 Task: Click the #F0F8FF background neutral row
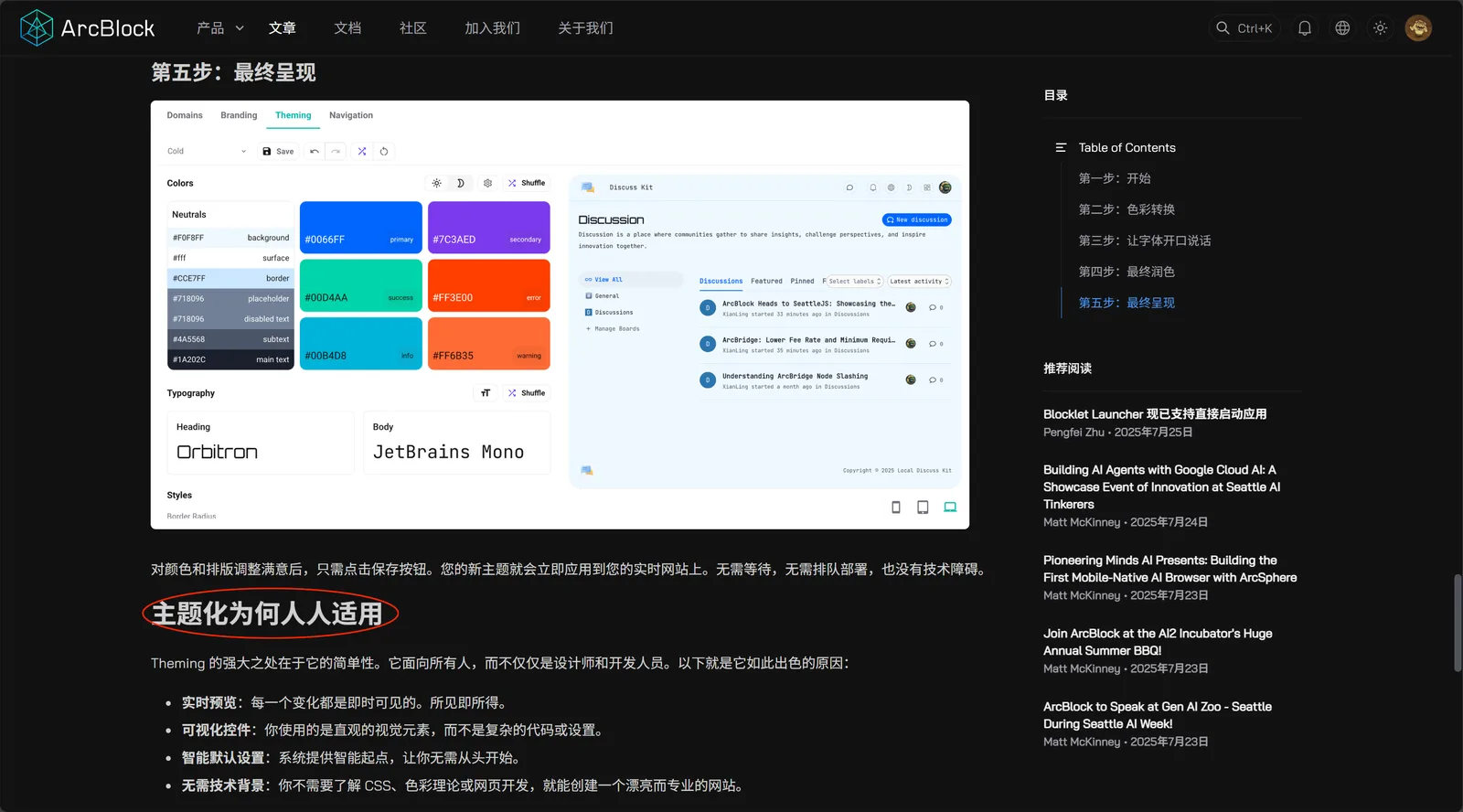[x=230, y=238]
